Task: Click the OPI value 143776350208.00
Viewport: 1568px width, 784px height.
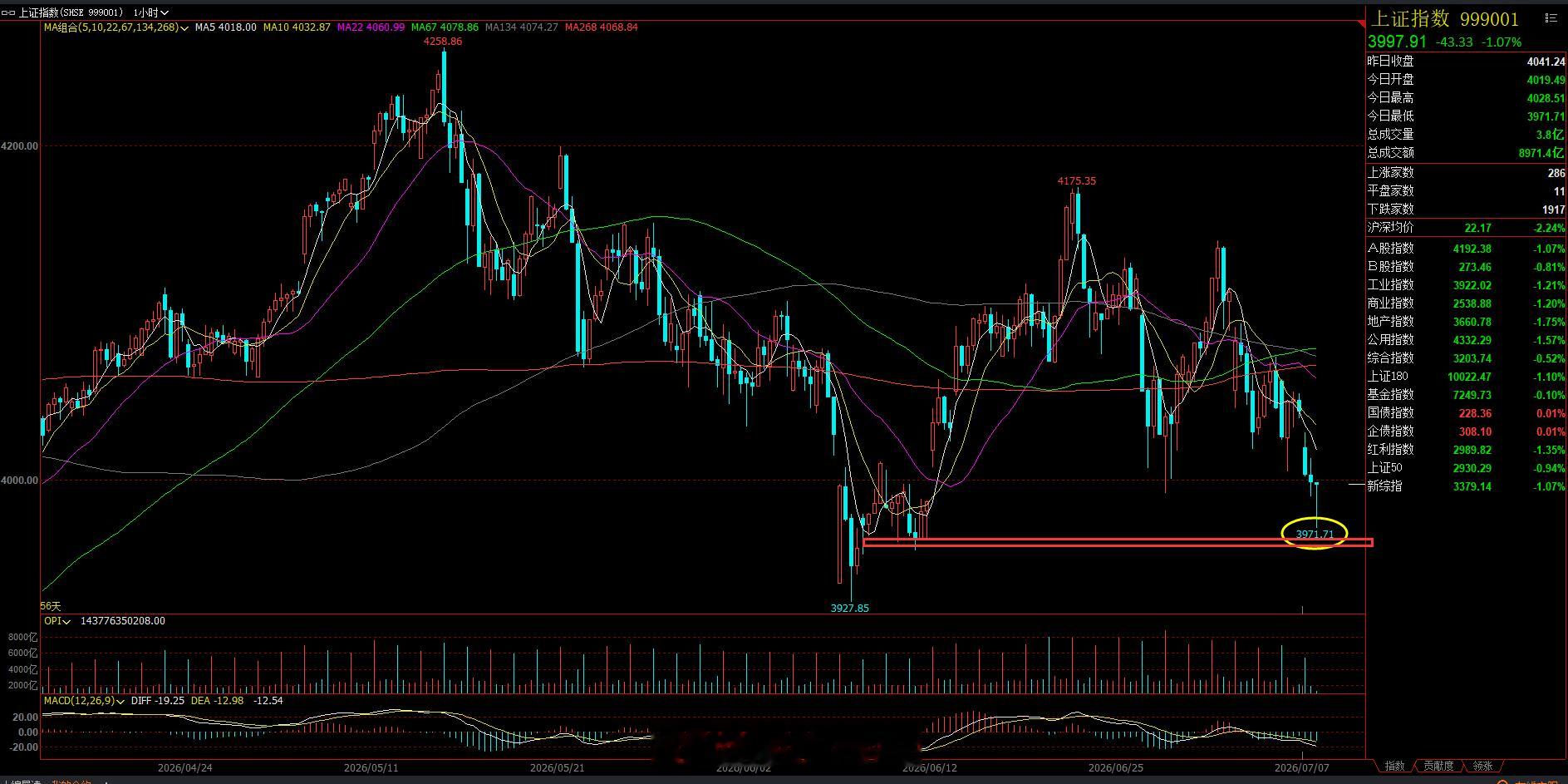Action: (x=121, y=621)
